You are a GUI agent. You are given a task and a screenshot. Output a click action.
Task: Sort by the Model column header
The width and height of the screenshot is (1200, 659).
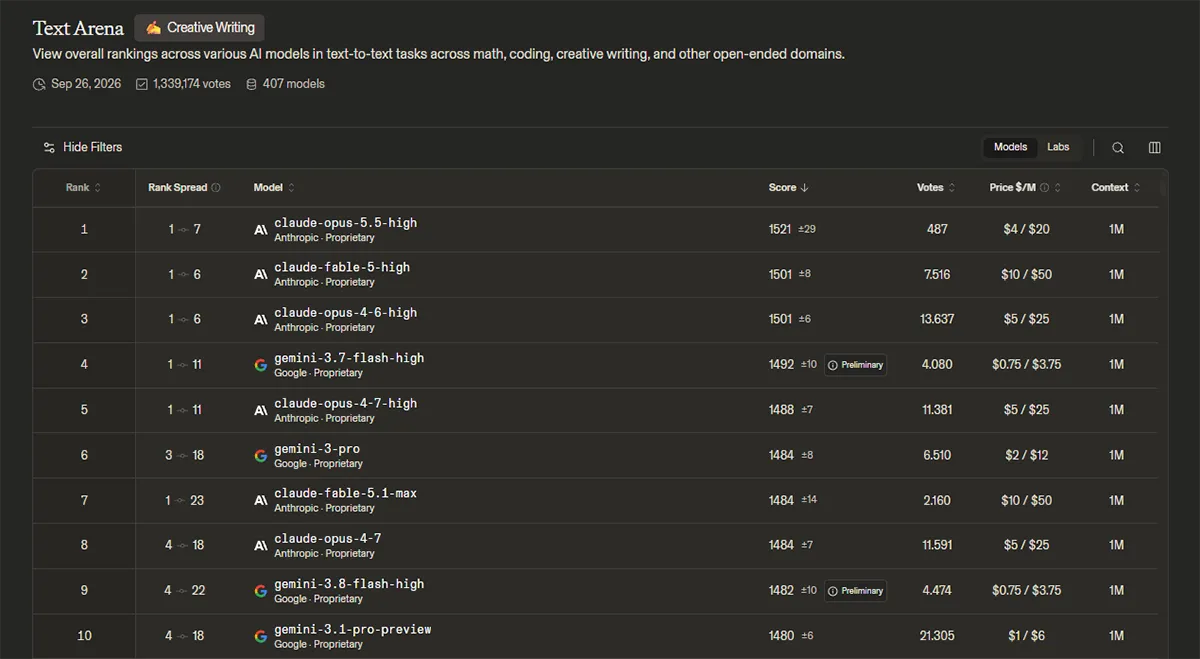pos(274,188)
